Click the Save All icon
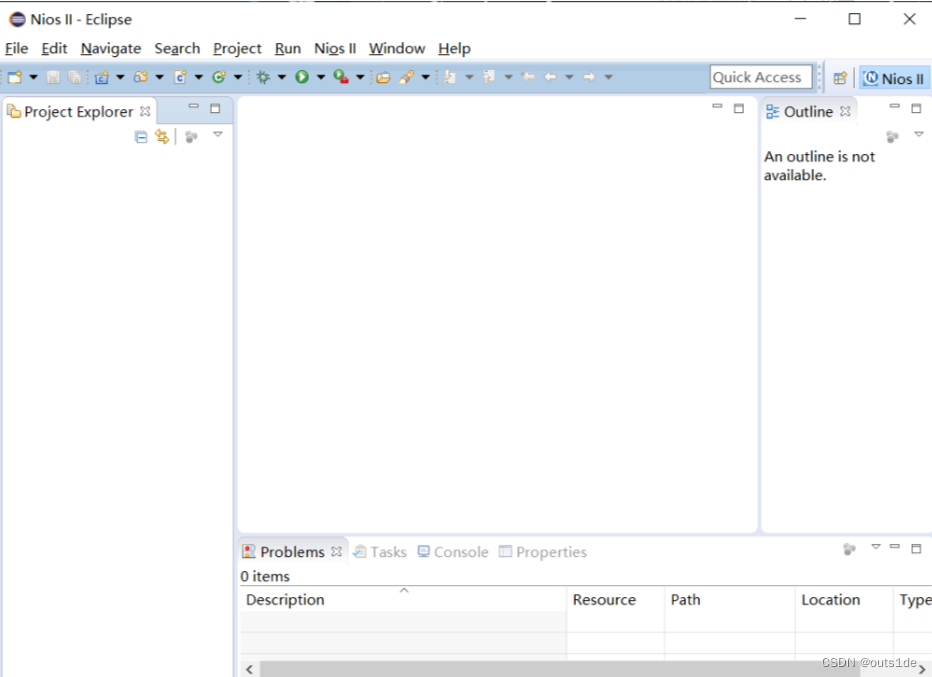Image resolution: width=932 pixels, height=677 pixels. pos(74,77)
